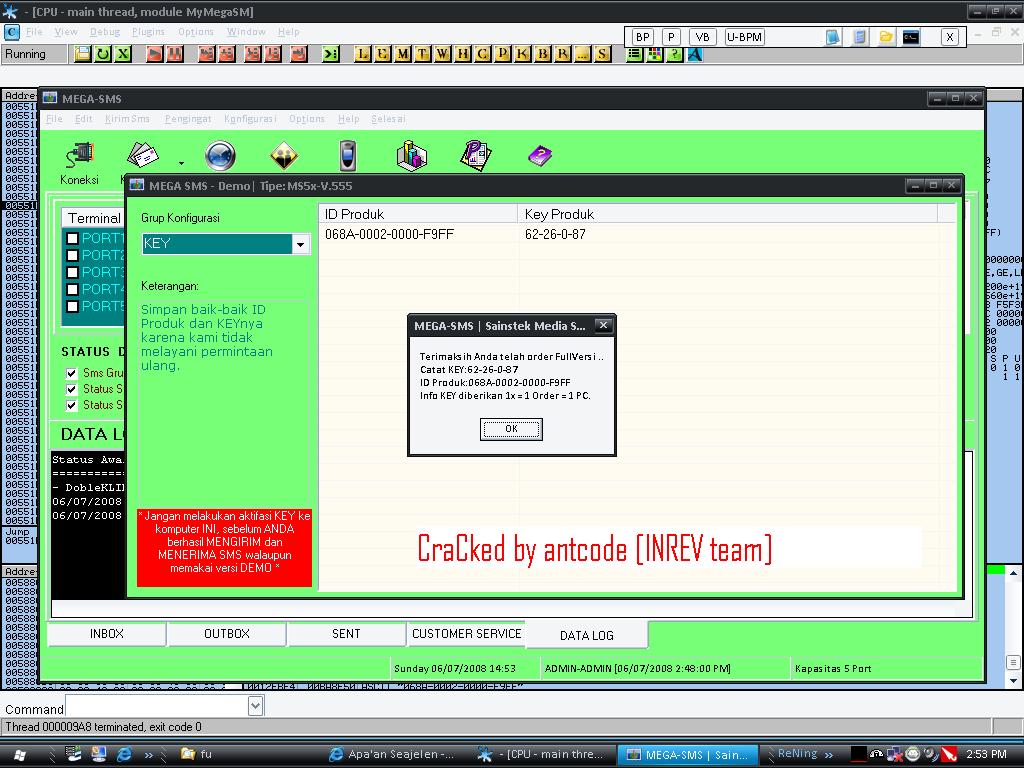Select the DATA LOG tab
This screenshot has height=768, width=1024.
[x=586, y=635]
